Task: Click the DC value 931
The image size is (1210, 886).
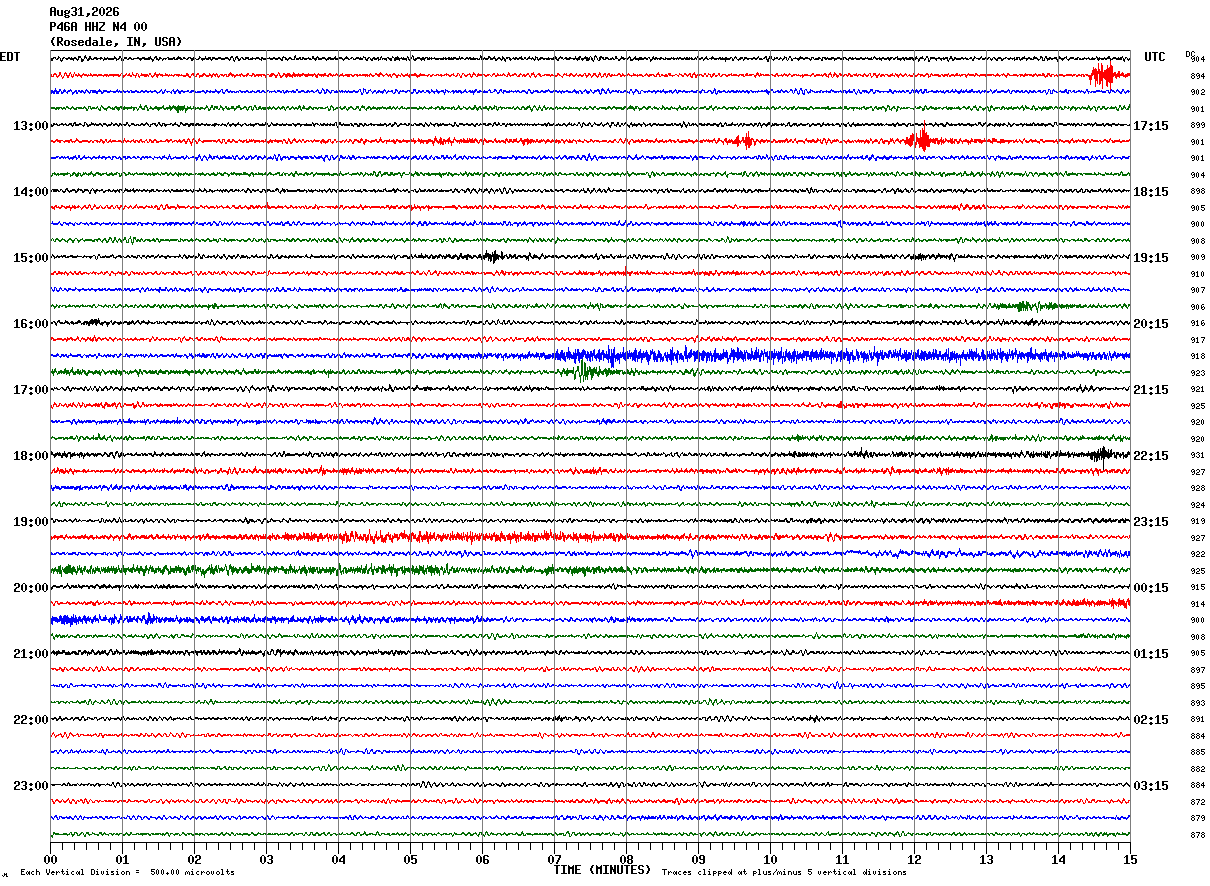Action: pos(1197,455)
